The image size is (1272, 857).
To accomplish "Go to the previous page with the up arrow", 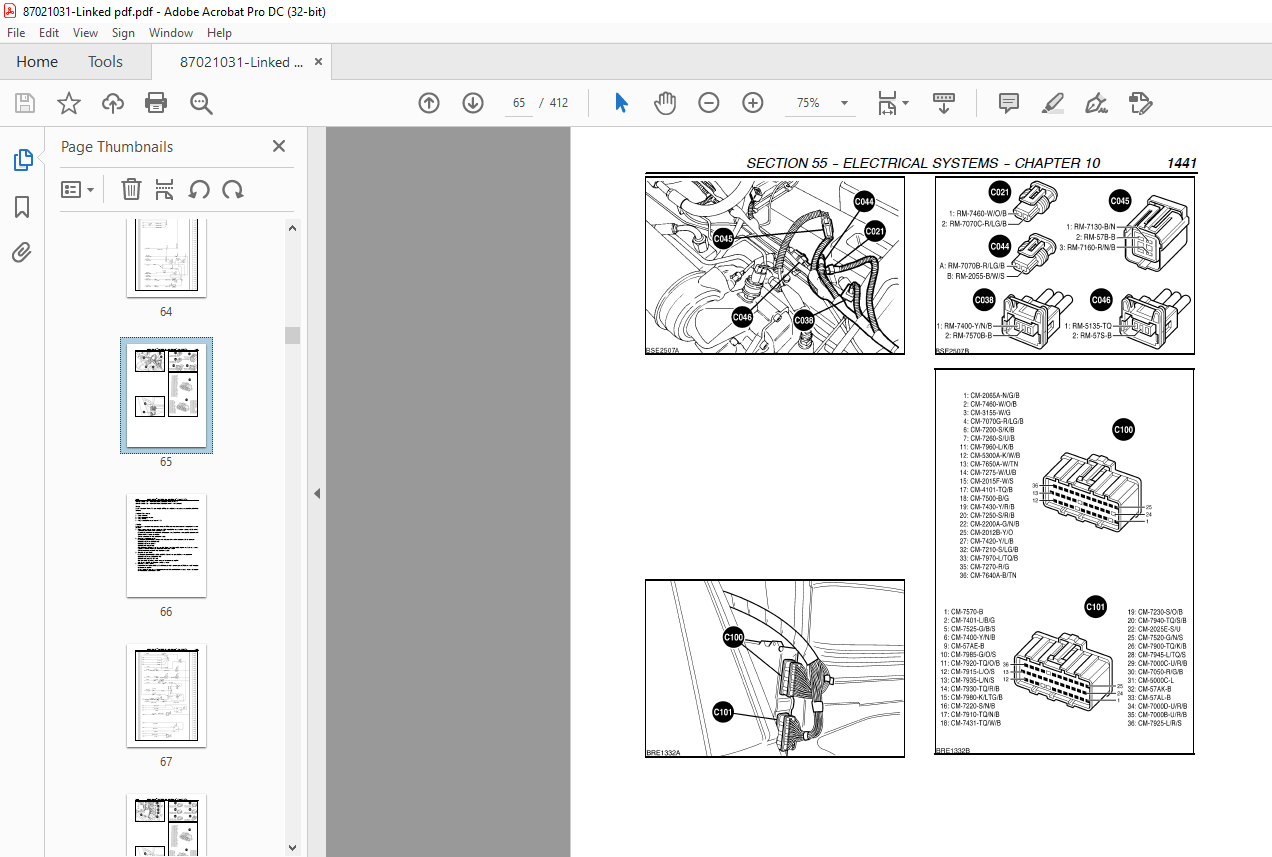I will (x=429, y=103).
